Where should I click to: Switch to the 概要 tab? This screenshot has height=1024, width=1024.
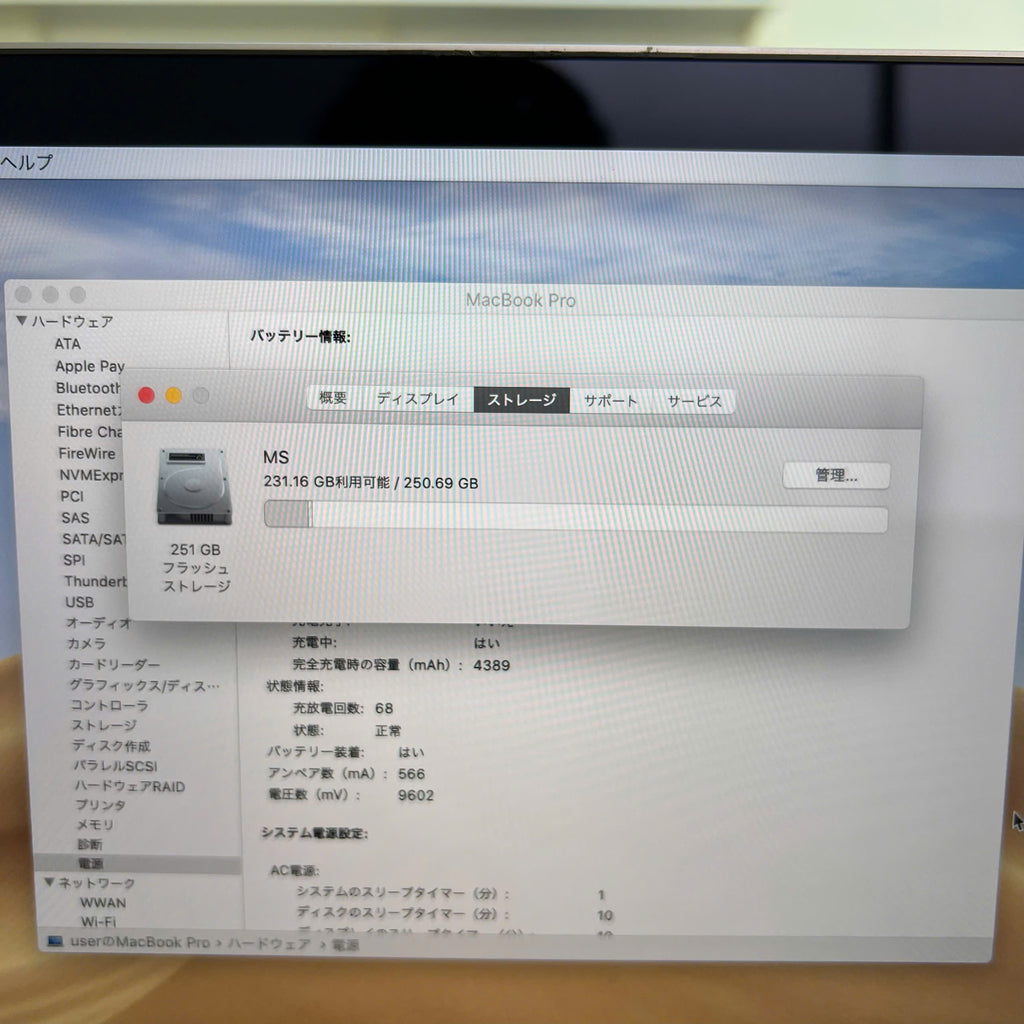pyautogui.click(x=332, y=398)
